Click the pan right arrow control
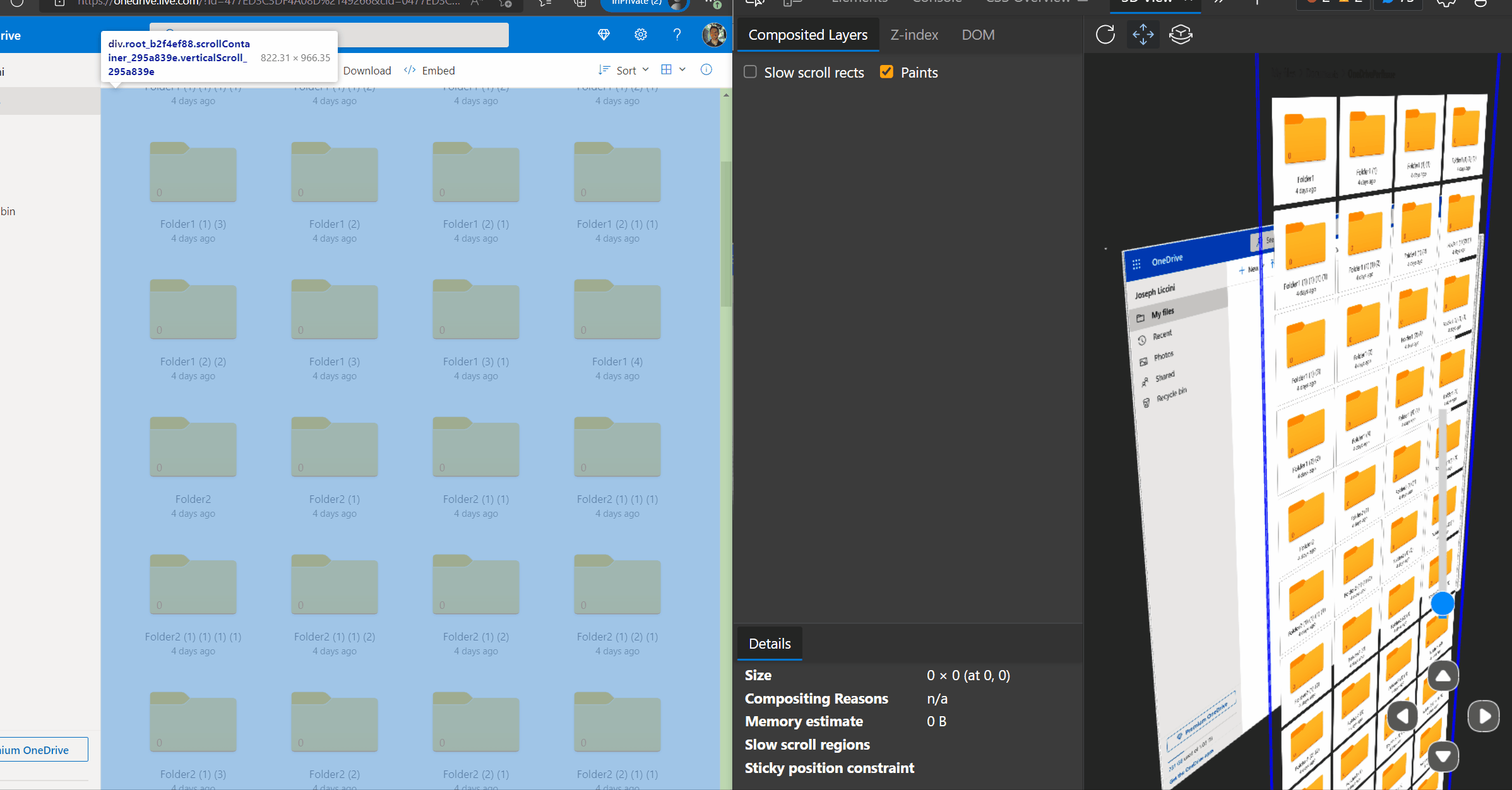 coord(1484,716)
